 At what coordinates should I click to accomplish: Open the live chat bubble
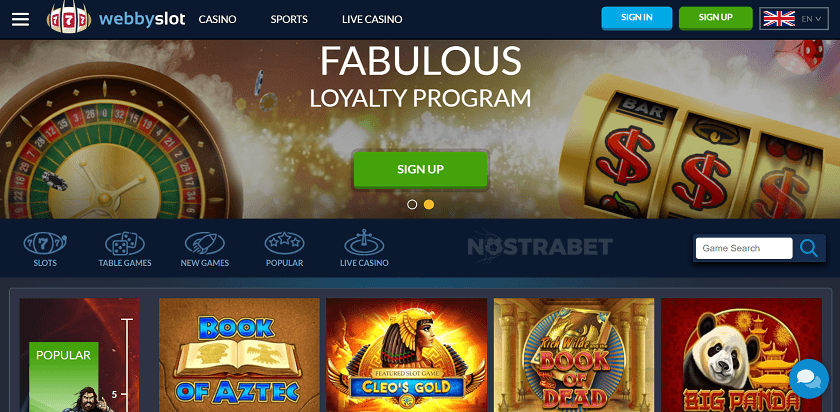(x=808, y=379)
